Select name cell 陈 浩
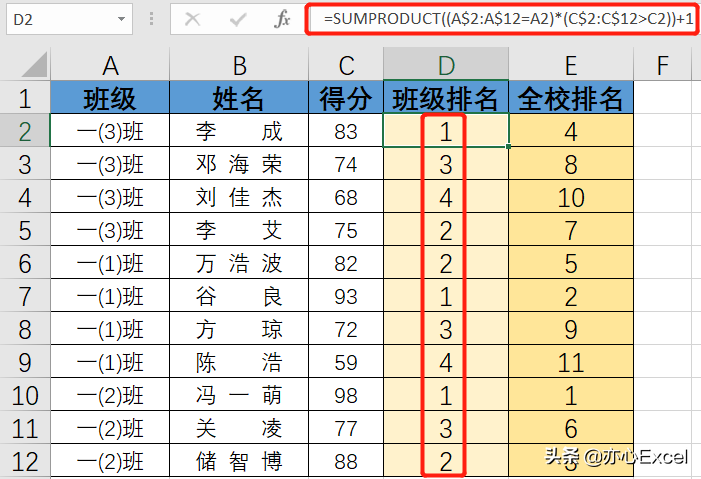The height and width of the screenshot is (479, 701). tap(239, 362)
